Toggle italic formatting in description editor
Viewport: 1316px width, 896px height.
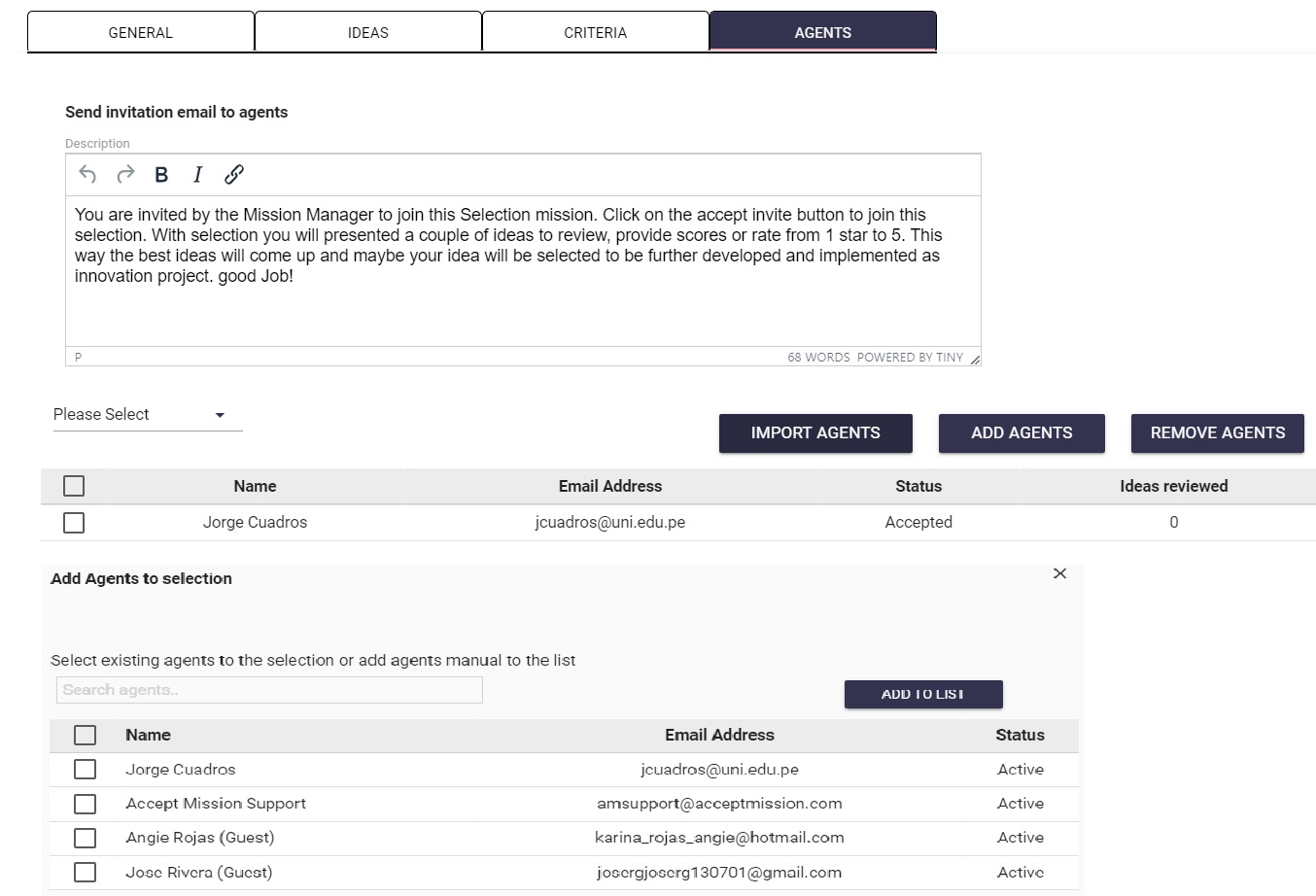(x=197, y=175)
